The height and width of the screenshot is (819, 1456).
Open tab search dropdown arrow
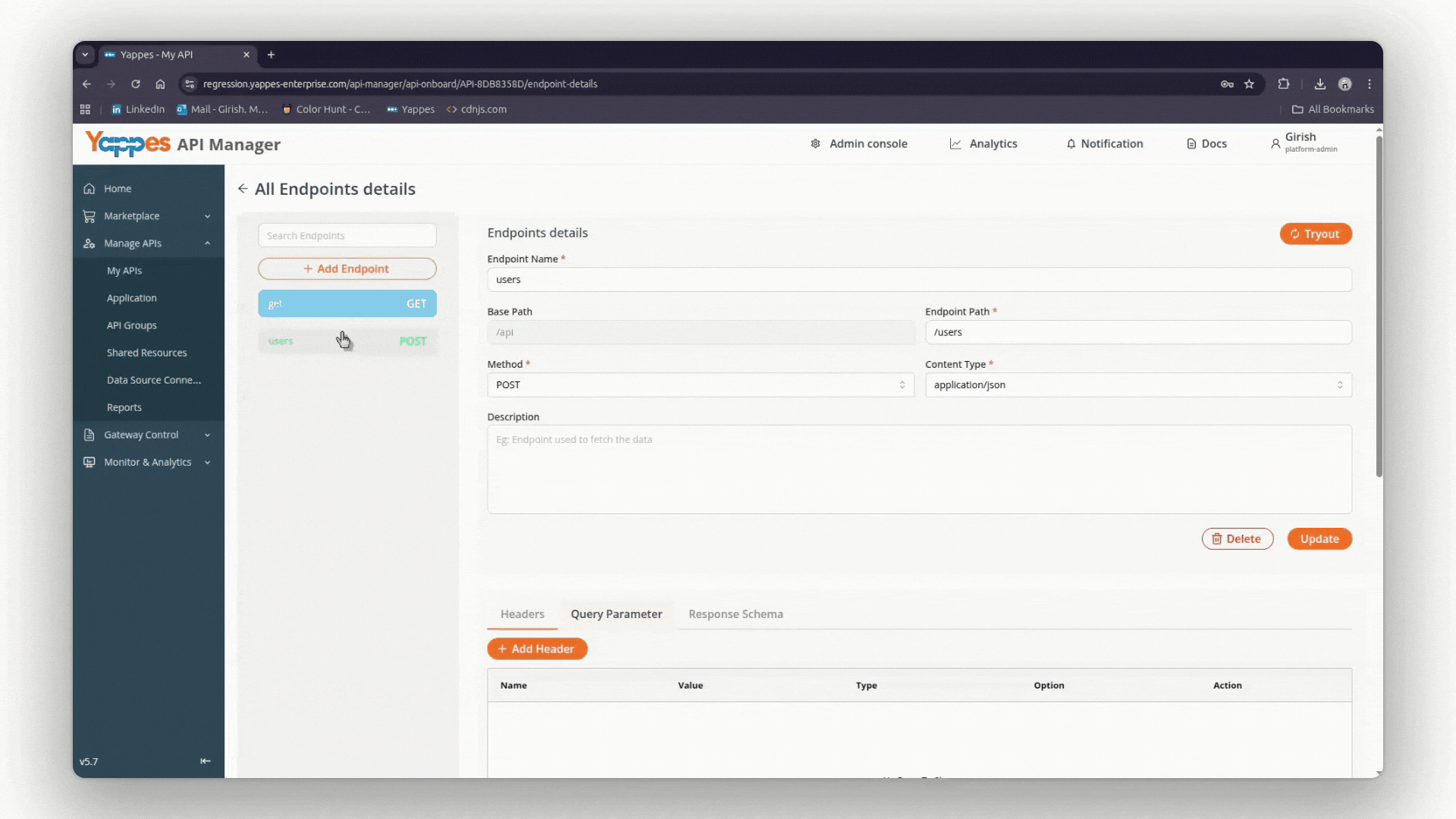coord(85,55)
